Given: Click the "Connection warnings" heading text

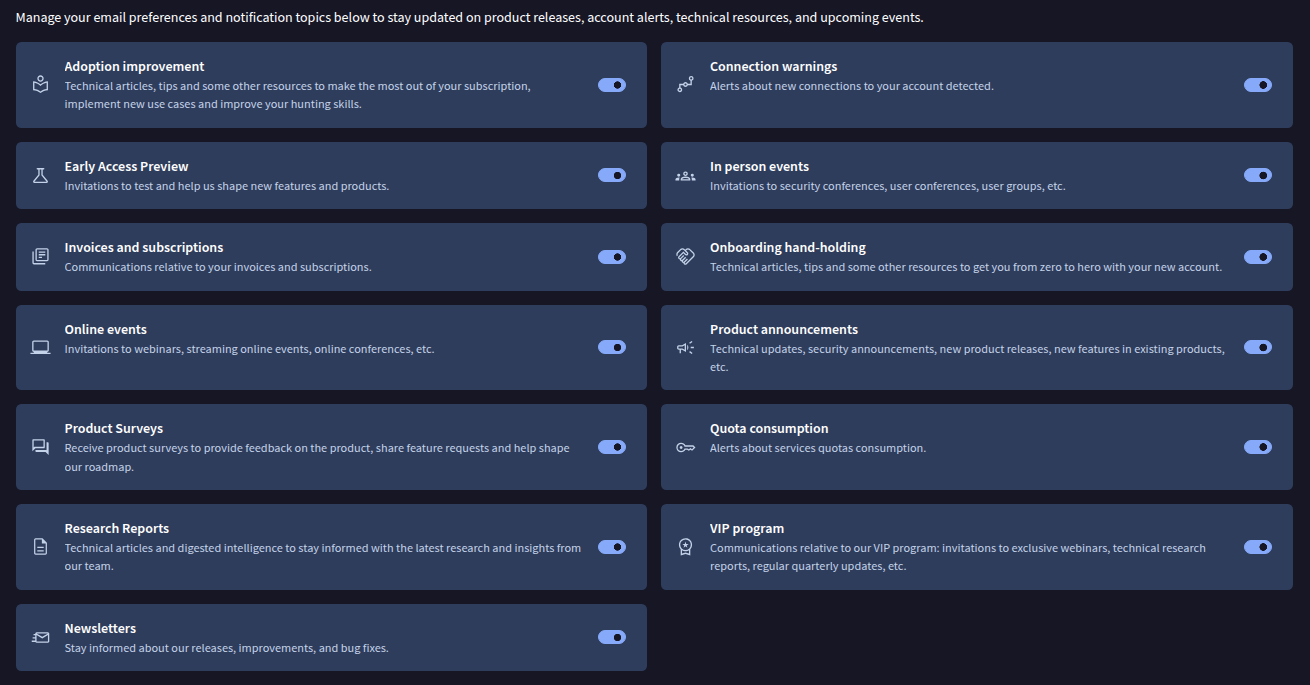Looking at the screenshot, I should pos(774,66).
